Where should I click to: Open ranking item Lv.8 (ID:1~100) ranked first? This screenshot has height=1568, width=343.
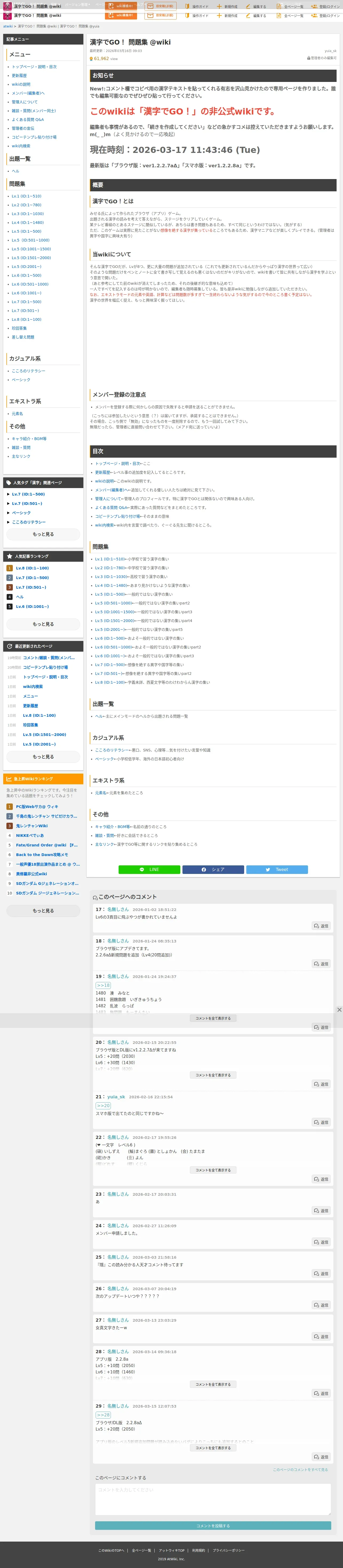tap(32, 568)
